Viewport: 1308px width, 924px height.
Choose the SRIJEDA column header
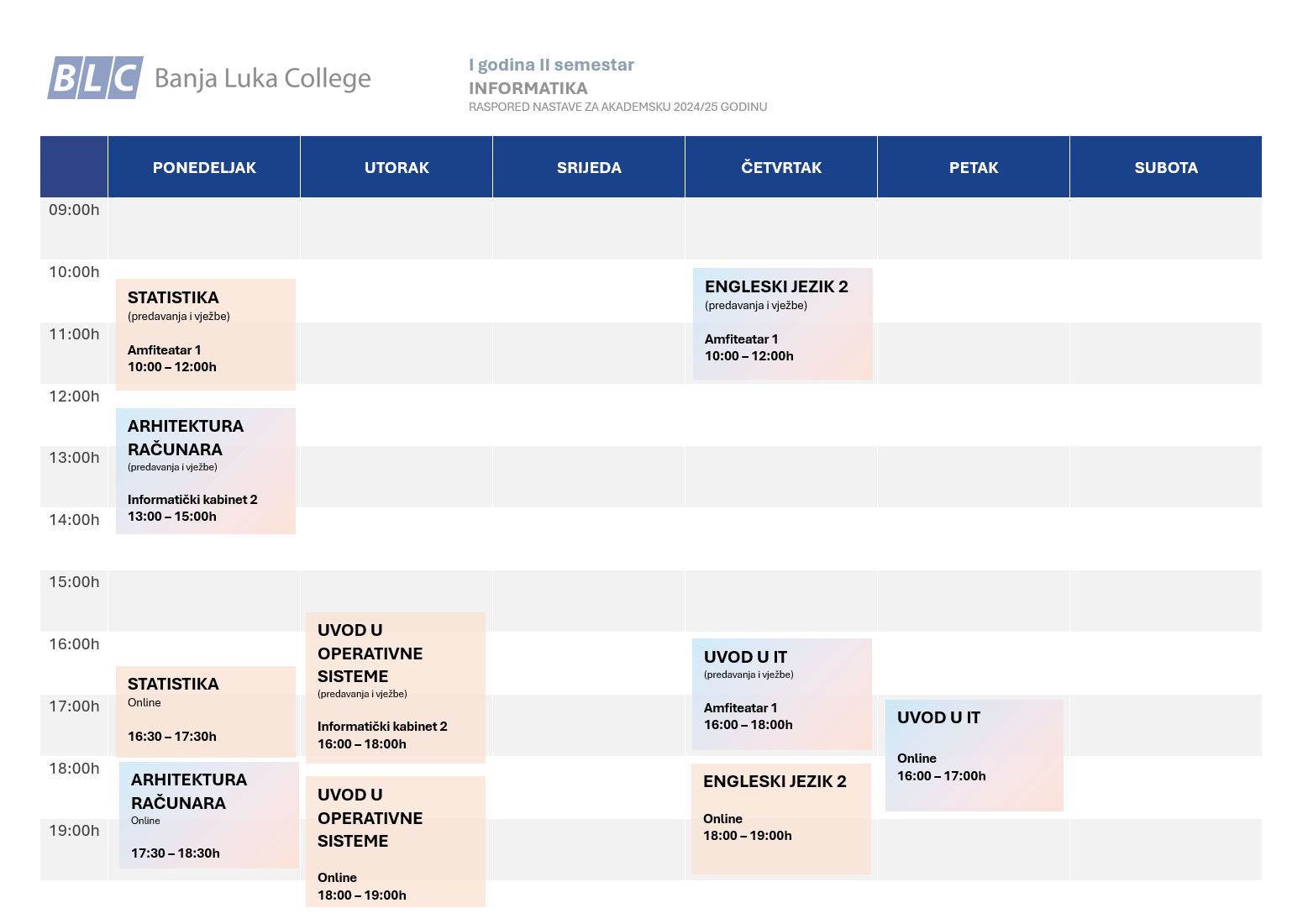(x=589, y=167)
